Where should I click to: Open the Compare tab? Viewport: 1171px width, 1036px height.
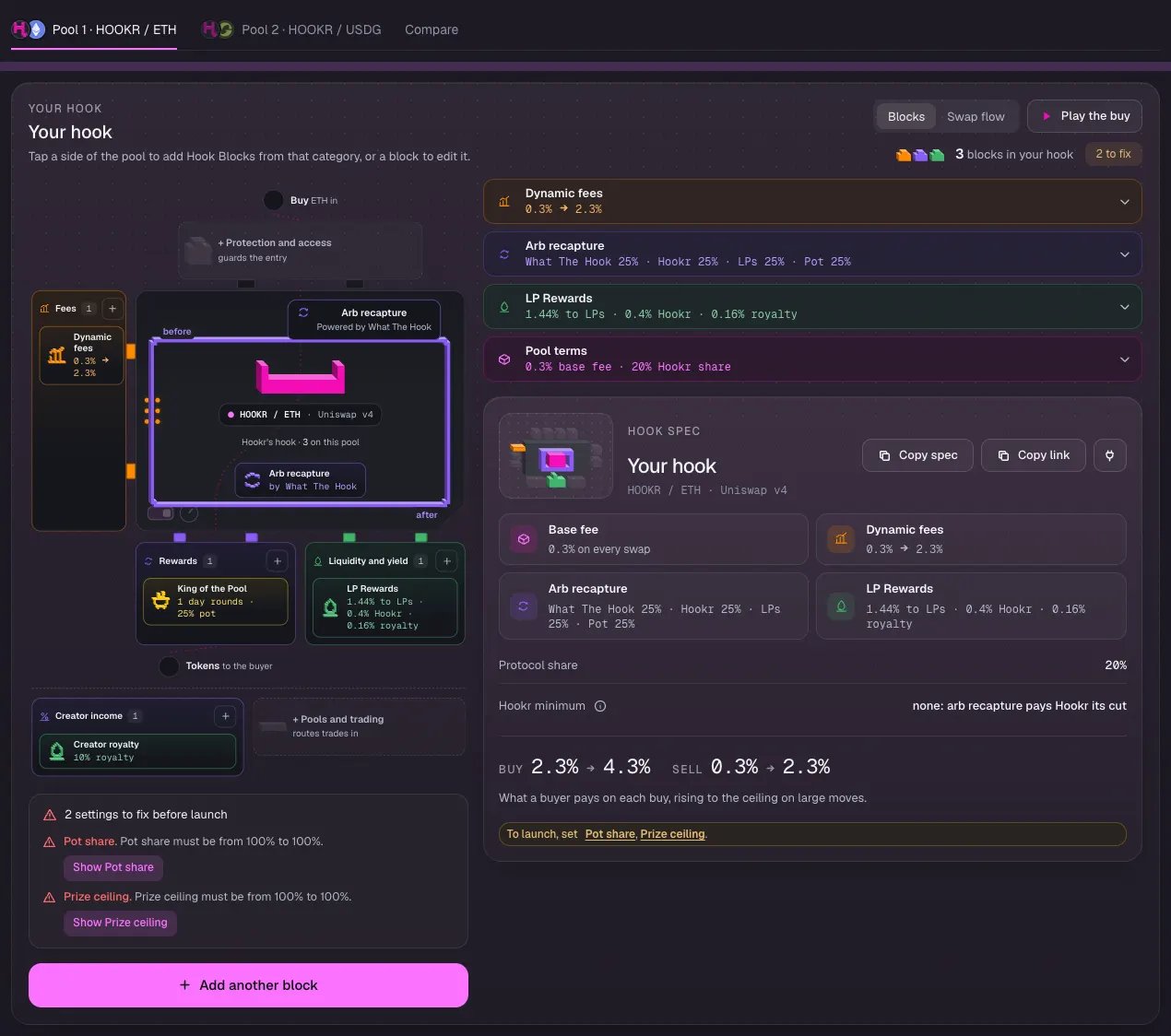click(x=432, y=29)
